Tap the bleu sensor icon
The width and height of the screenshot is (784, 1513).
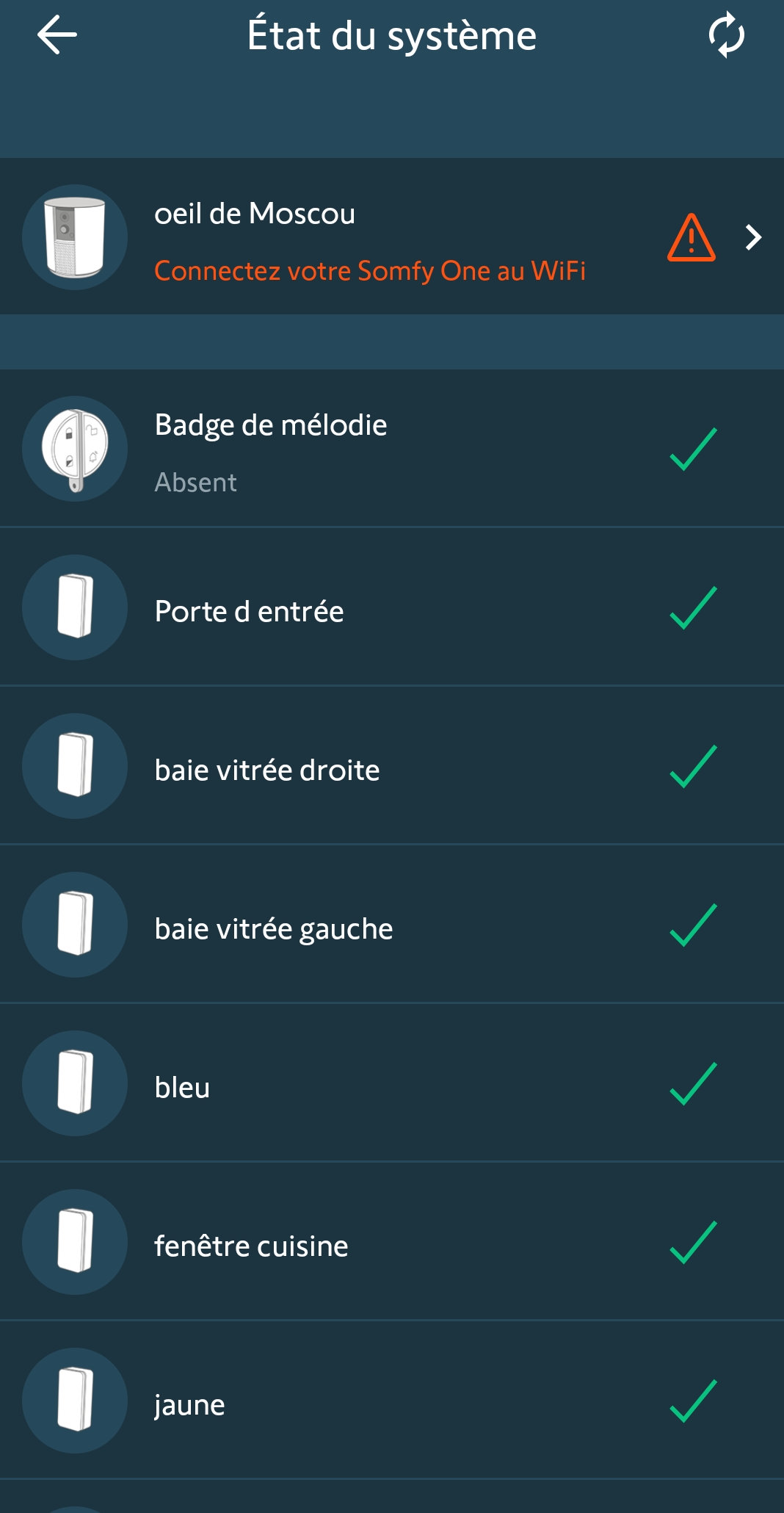75,1083
